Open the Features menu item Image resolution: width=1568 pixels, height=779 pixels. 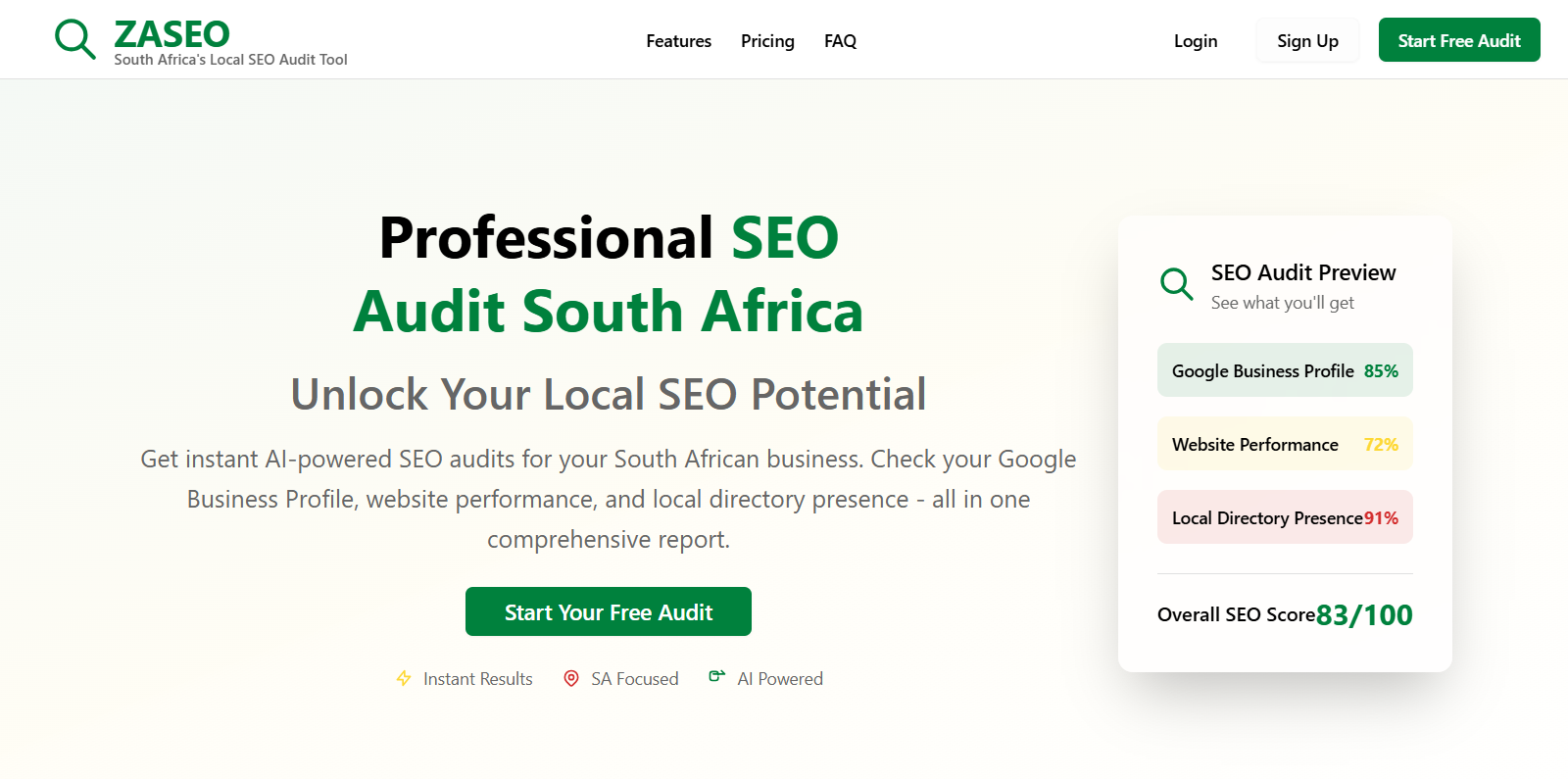pos(678,40)
